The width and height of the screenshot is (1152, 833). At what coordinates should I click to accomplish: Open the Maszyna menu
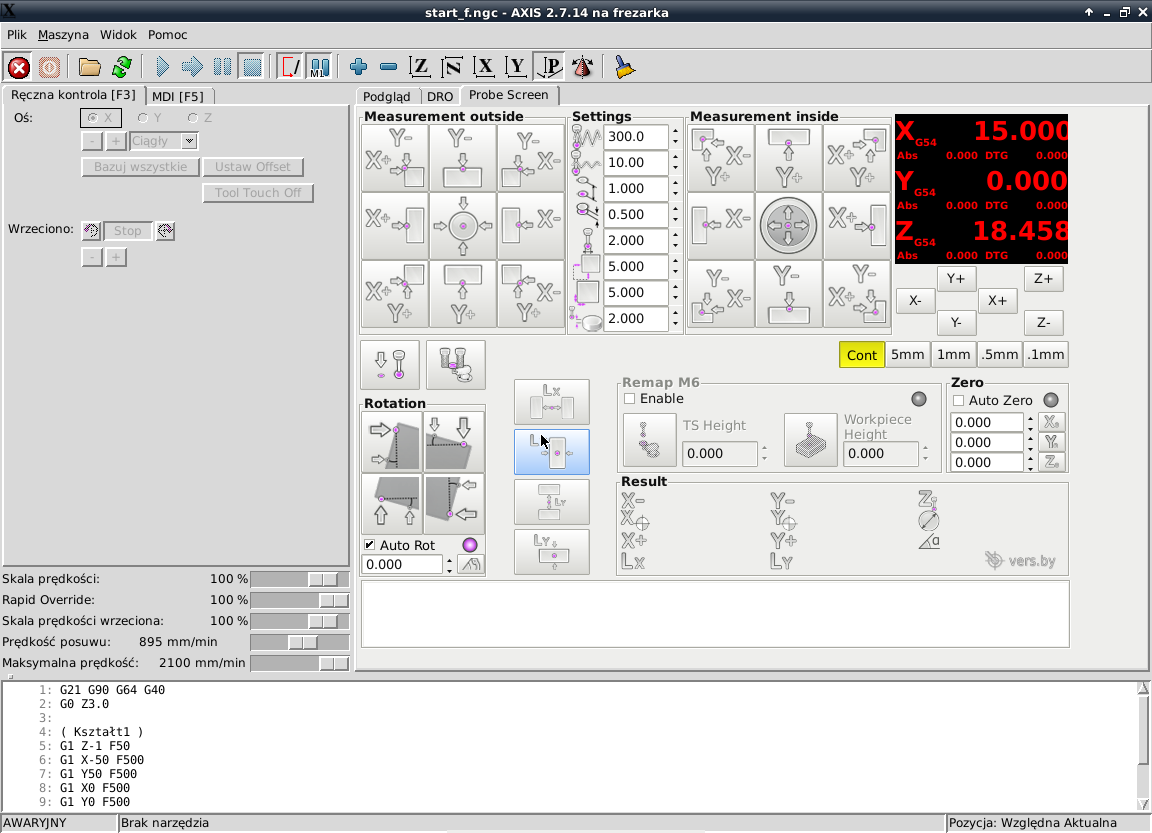coord(63,34)
